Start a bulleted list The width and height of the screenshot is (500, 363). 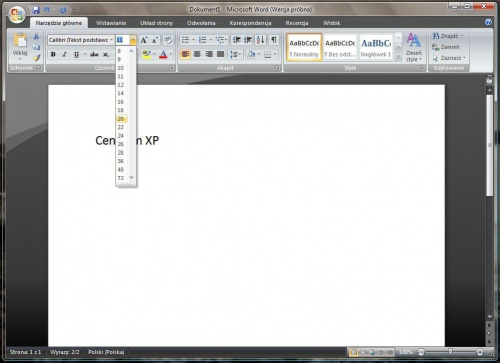pos(185,40)
